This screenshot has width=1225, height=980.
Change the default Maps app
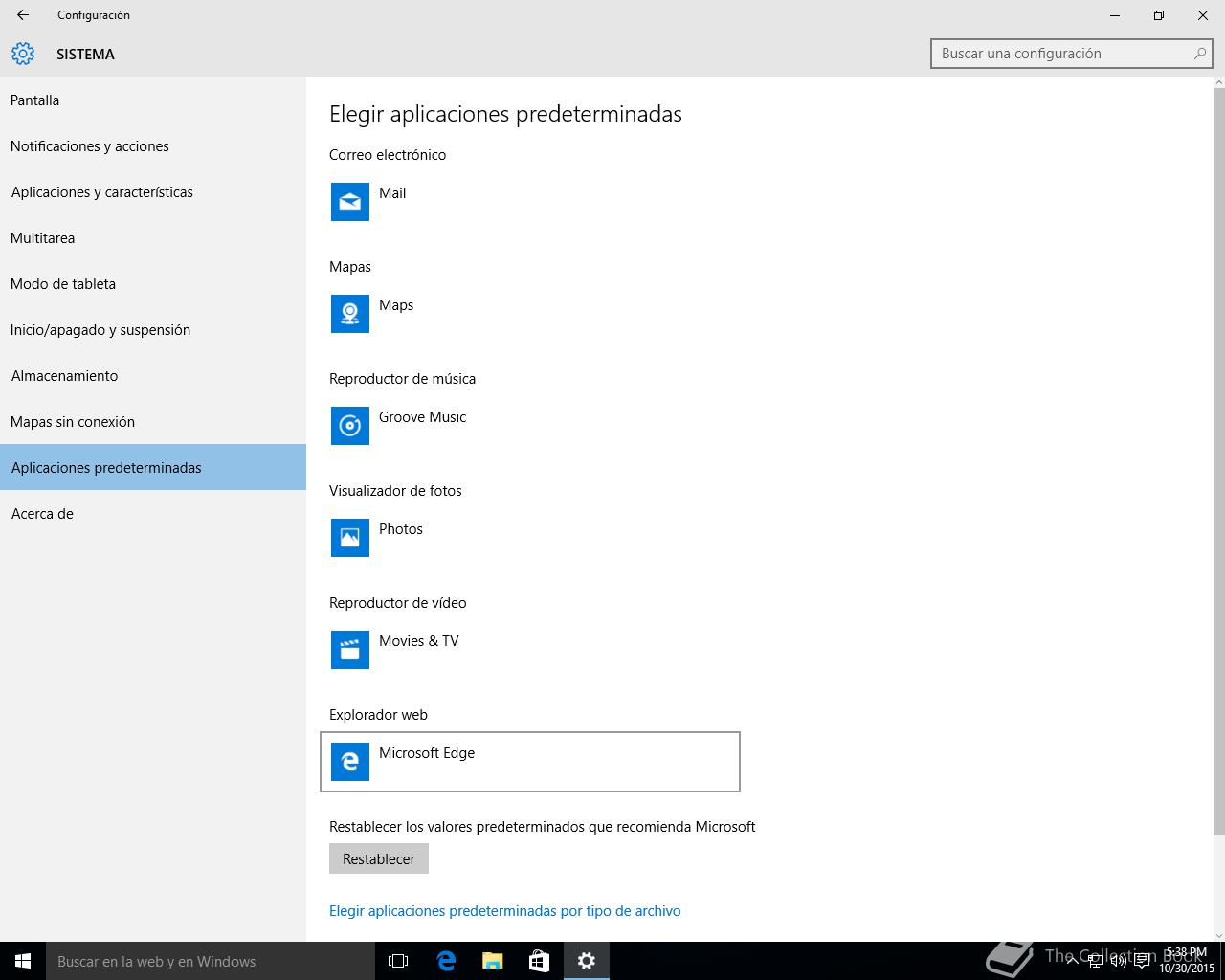coord(530,314)
